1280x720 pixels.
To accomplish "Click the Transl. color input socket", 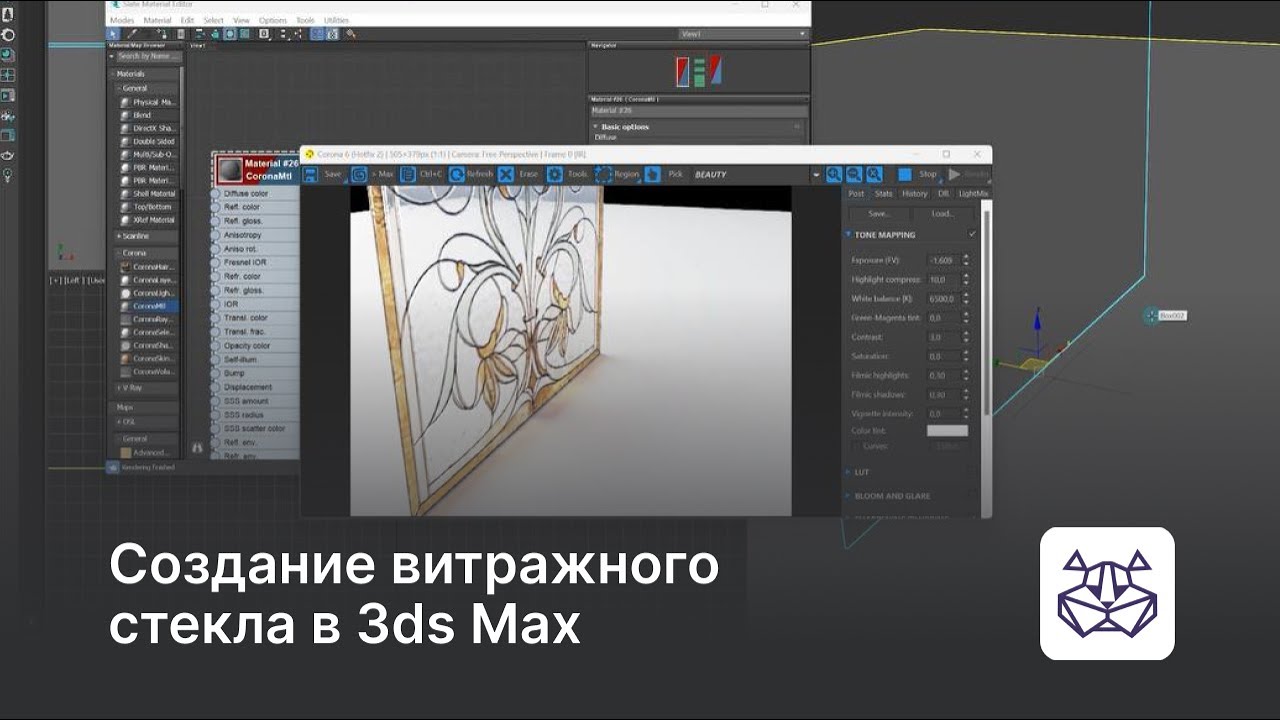I will click(216, 318).
